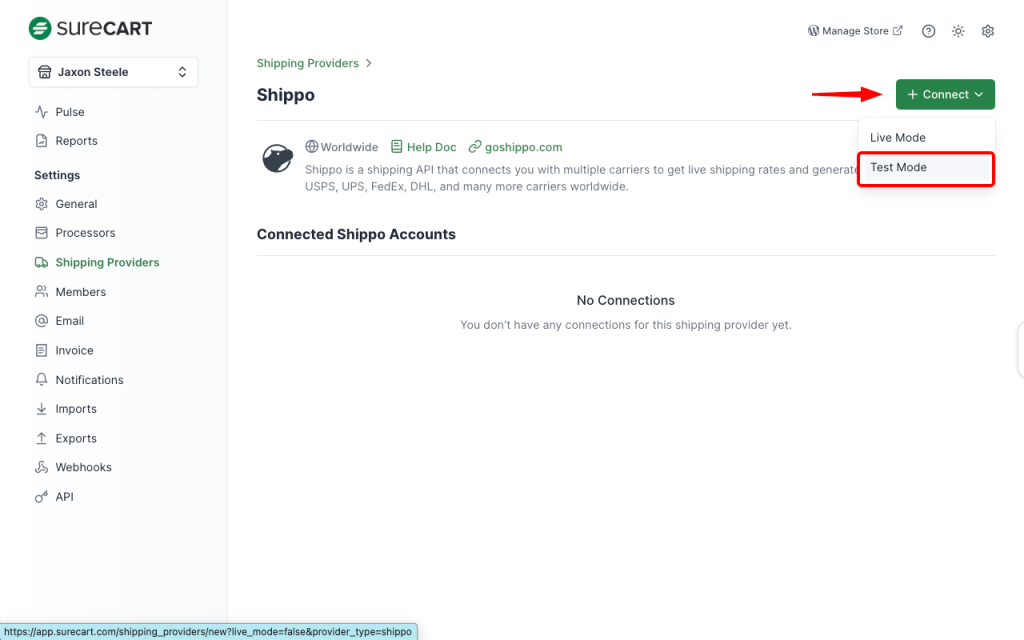The image size is (1024, 640).
Task: Open the top-right settings gear icon
Action: (987, 31)
